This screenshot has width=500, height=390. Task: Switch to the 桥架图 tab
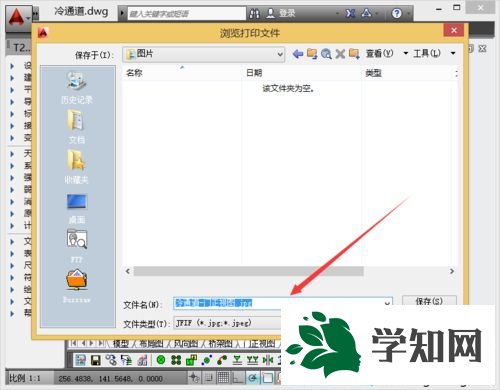(x=221, y=343)
